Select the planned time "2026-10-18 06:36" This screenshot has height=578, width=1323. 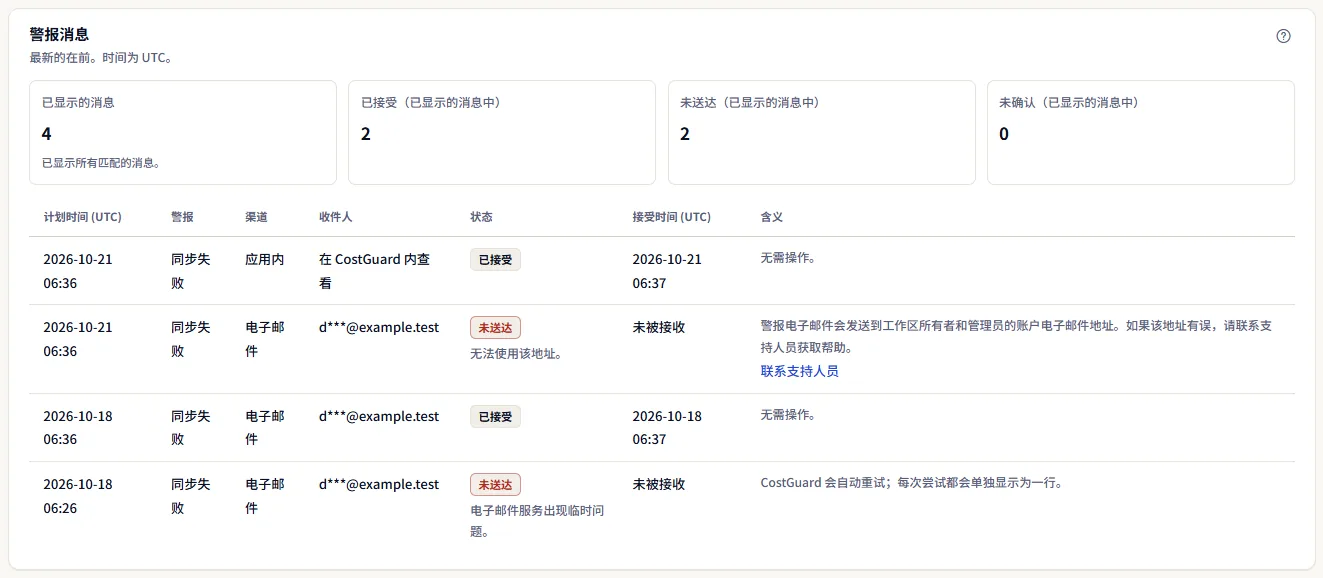coord(78,428)
